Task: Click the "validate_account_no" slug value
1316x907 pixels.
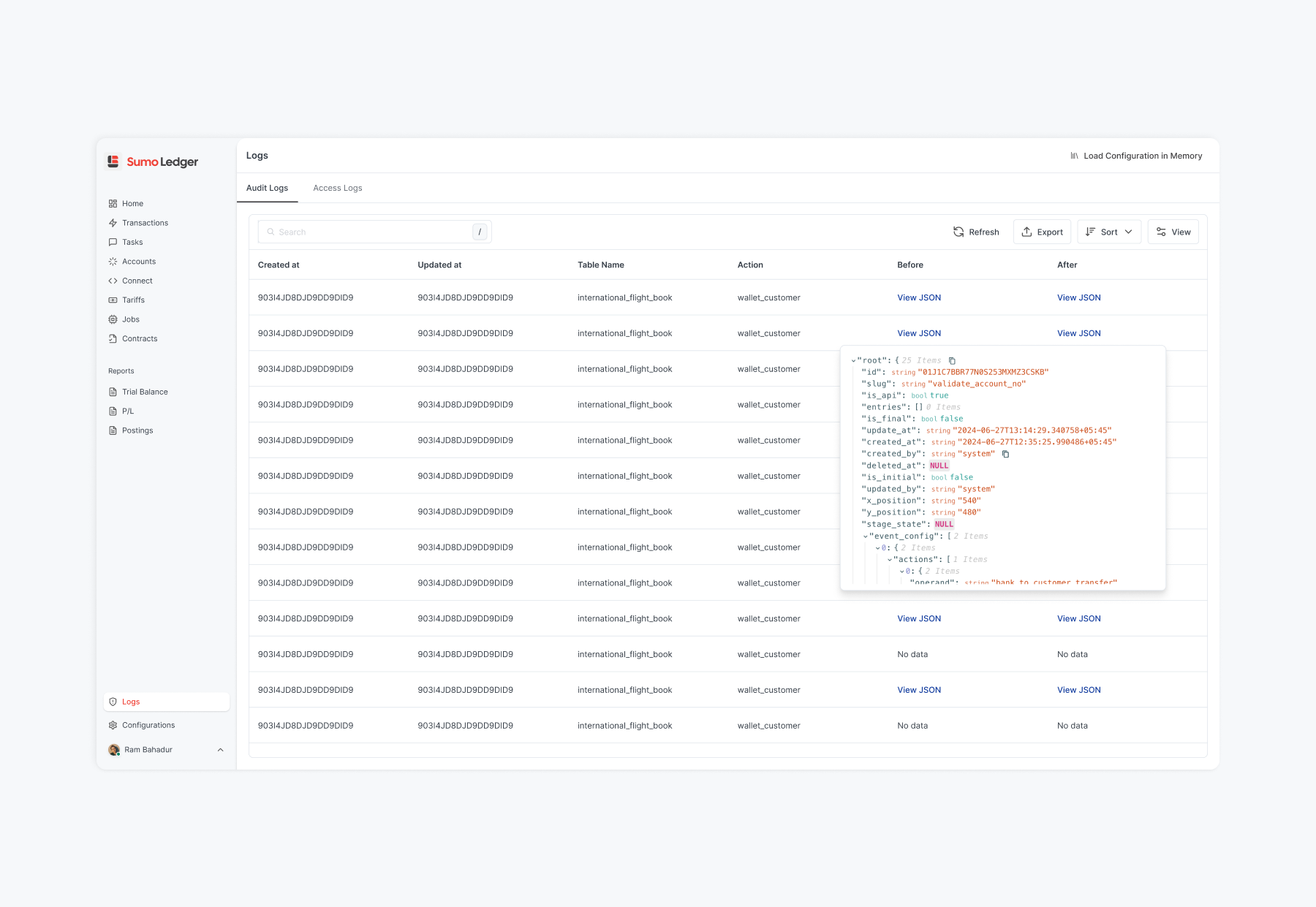Action: coord(977,384)
